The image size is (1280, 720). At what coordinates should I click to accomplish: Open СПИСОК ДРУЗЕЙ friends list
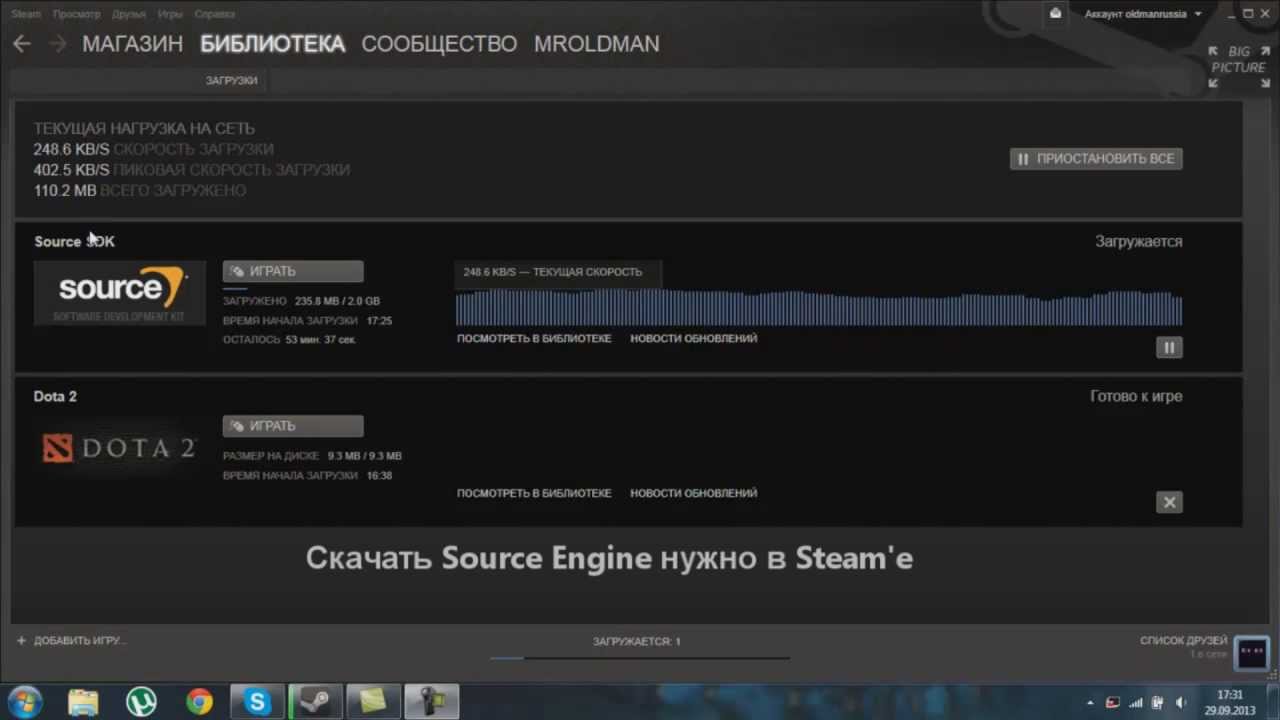coord(1184,640)
